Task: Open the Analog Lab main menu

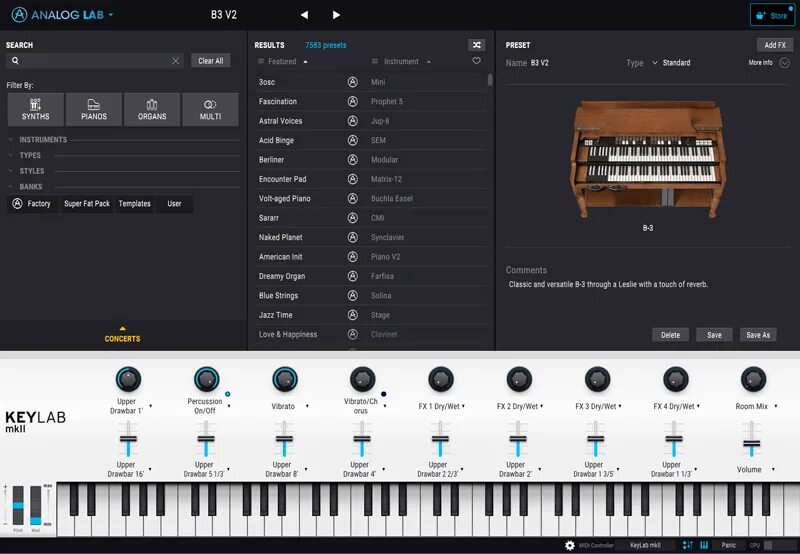Action: point(62,15)
